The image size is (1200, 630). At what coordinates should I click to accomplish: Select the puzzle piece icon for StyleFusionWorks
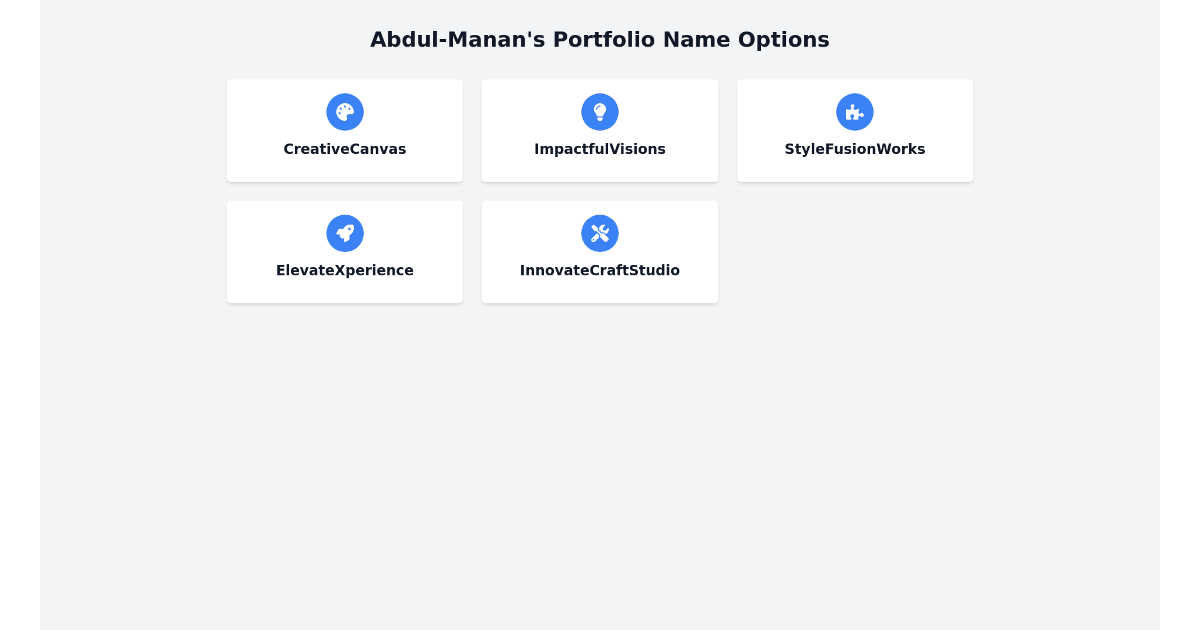(855, 112)
